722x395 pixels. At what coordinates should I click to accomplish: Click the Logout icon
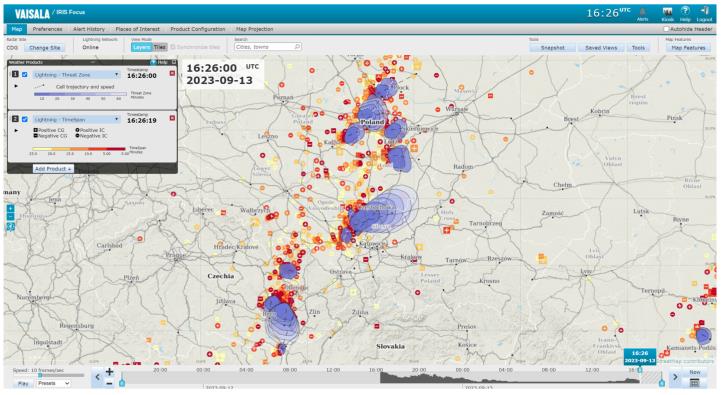[704, 11]
